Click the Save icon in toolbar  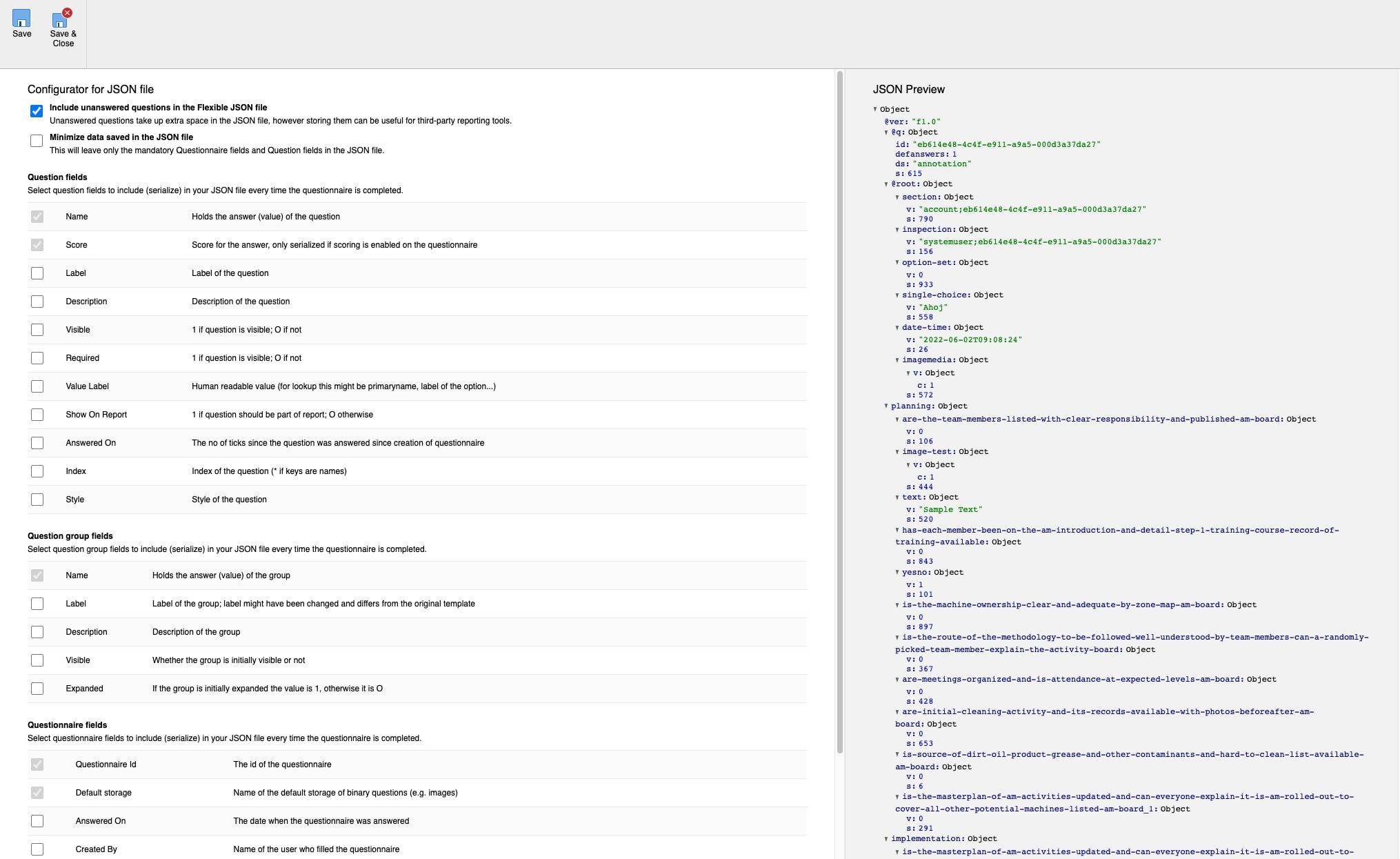click(21, 19)
